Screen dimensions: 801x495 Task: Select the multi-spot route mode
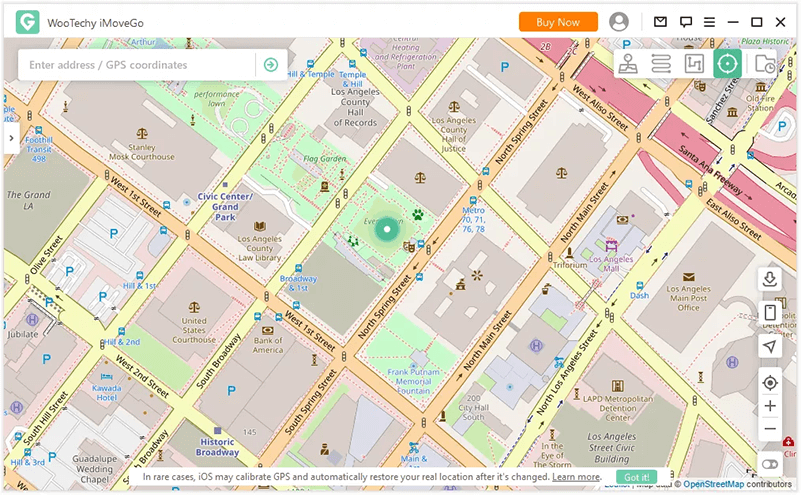pos(694,64)
